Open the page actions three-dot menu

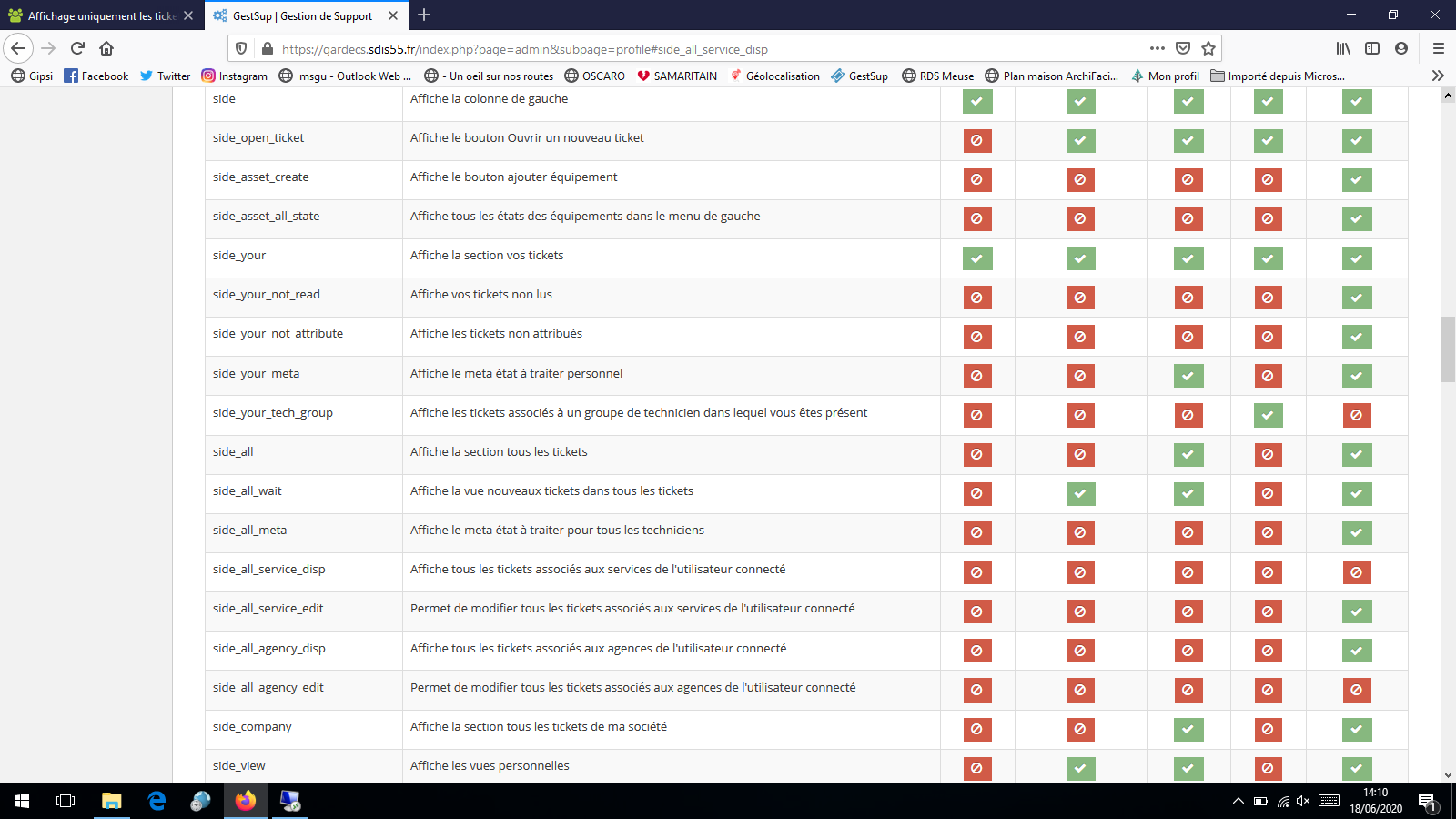point(1157,48)
